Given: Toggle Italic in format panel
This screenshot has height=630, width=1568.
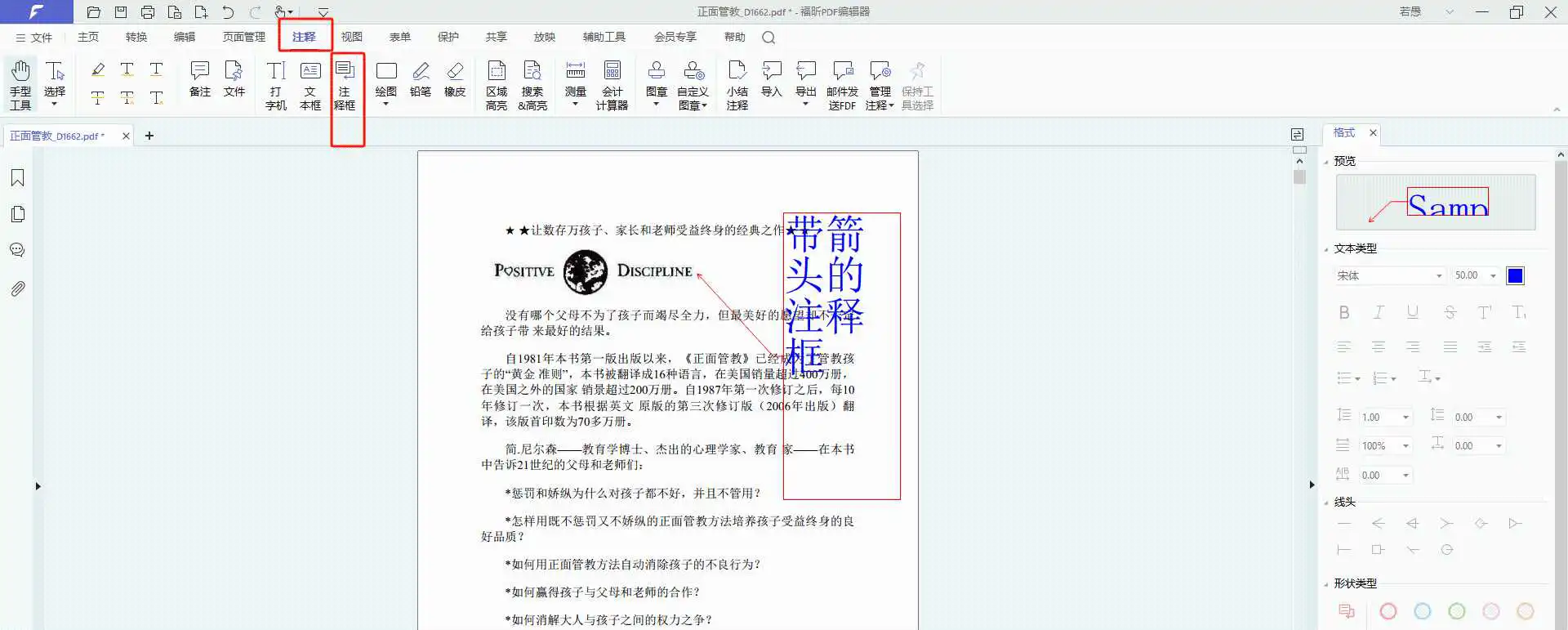Looking at the screenshot, I should pos(1379,312).
